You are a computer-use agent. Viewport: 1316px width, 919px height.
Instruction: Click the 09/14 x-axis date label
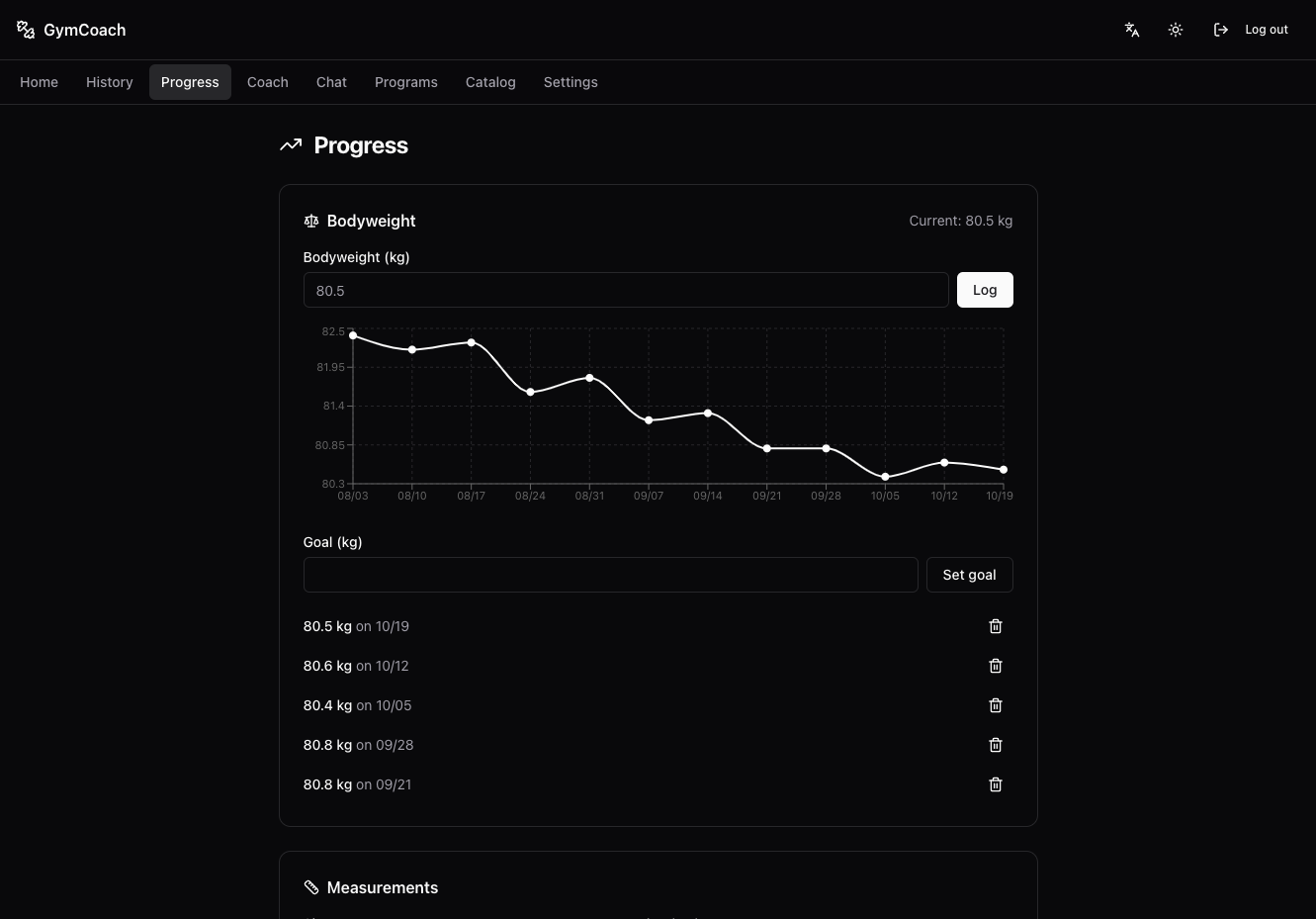tap(708, 496)
